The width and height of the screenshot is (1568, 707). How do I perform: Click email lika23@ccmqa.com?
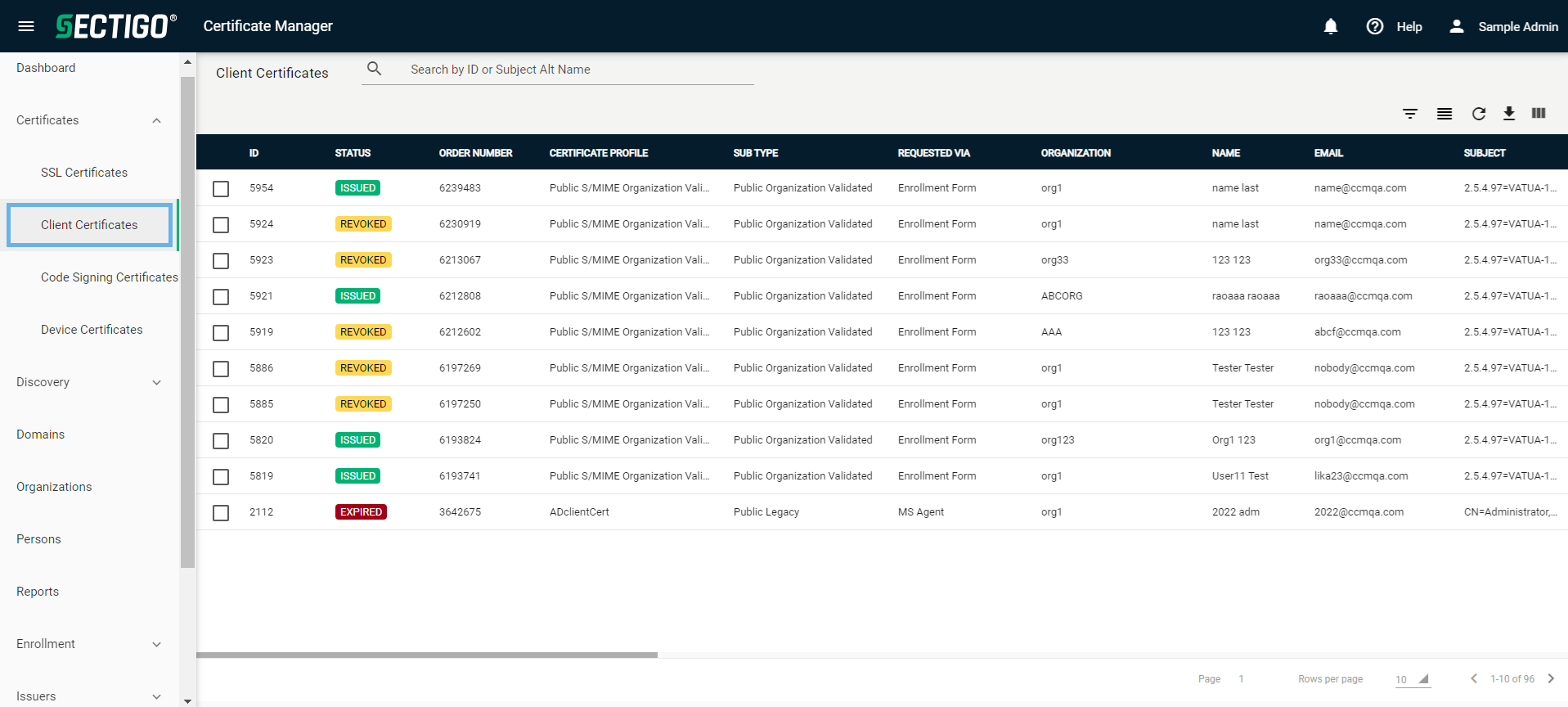click(x=1361, y=476)
